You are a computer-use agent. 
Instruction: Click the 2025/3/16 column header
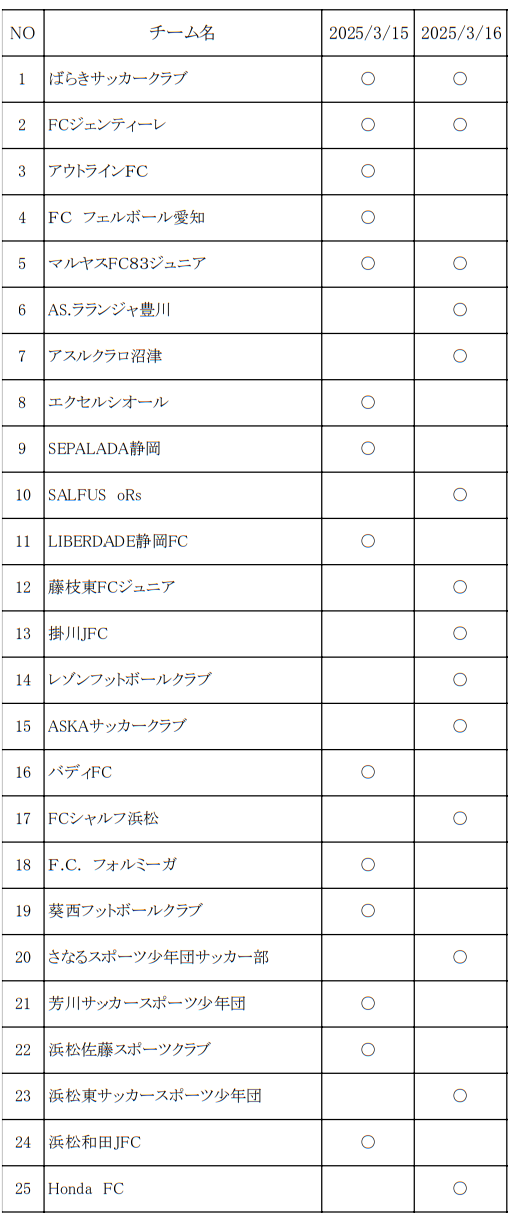click(460, 33)
